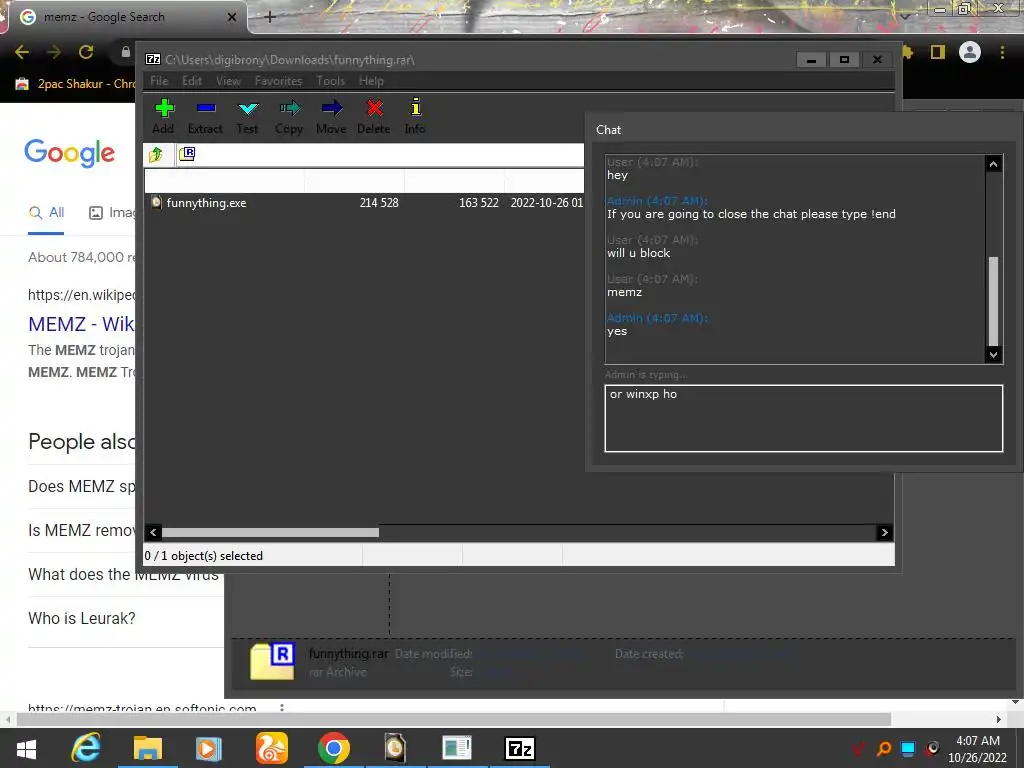Screen dimensions: 1024x768
Task: Open the Edit menu in 7-Zip
Action: (x=192, y=81)
